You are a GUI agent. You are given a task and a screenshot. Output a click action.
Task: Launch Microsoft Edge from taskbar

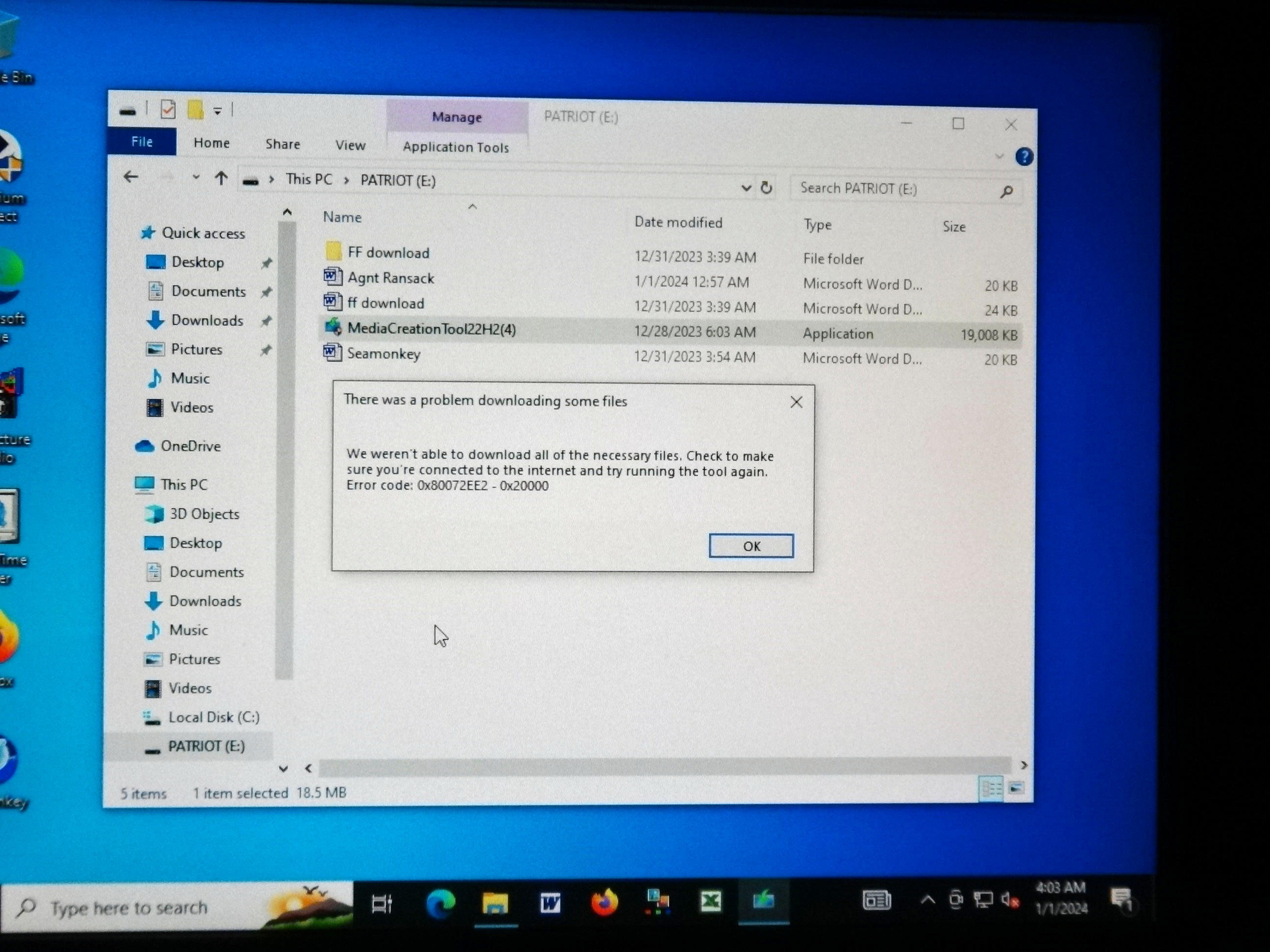441,903
